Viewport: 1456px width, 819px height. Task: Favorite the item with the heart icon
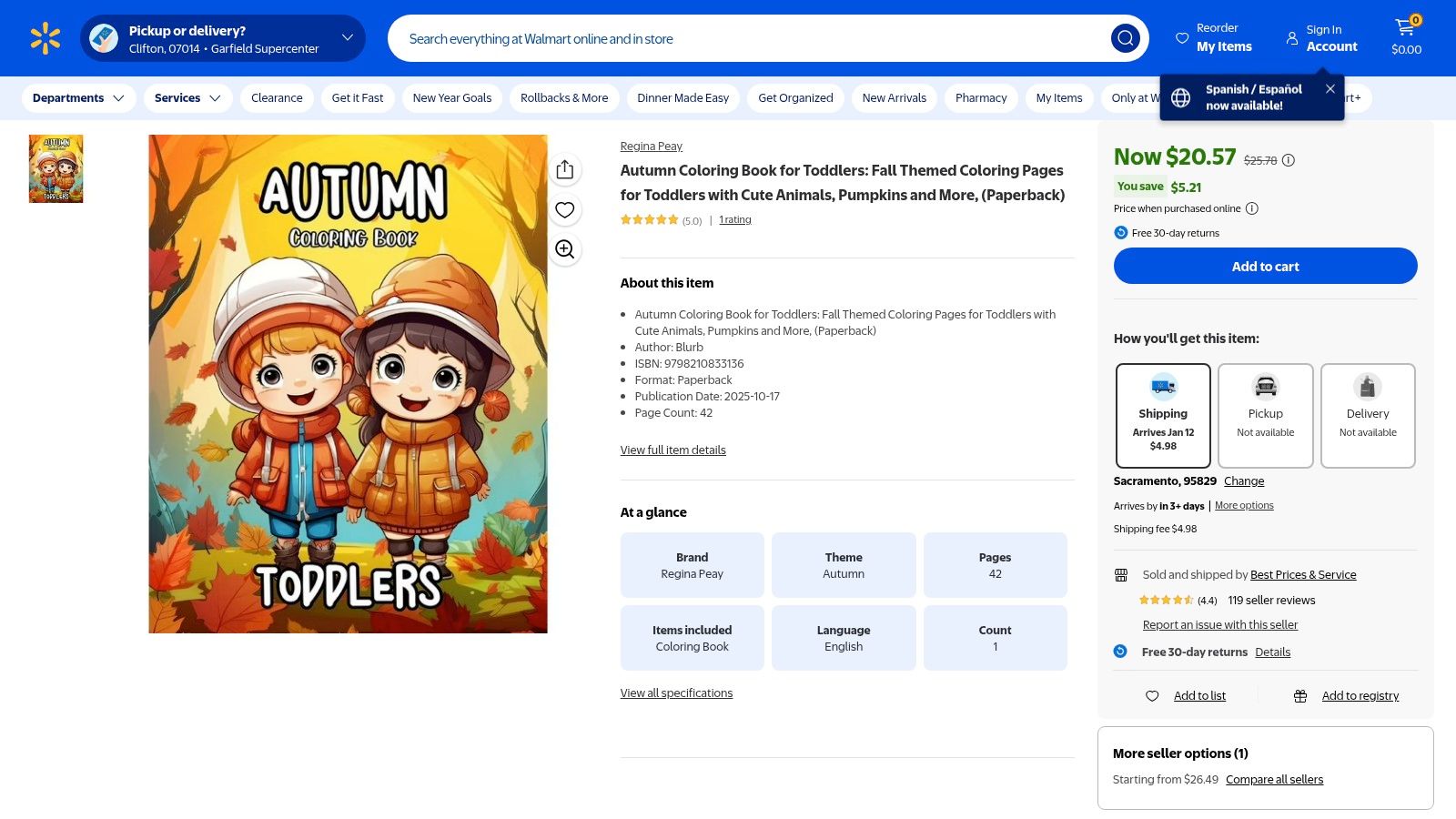[564, 210]
